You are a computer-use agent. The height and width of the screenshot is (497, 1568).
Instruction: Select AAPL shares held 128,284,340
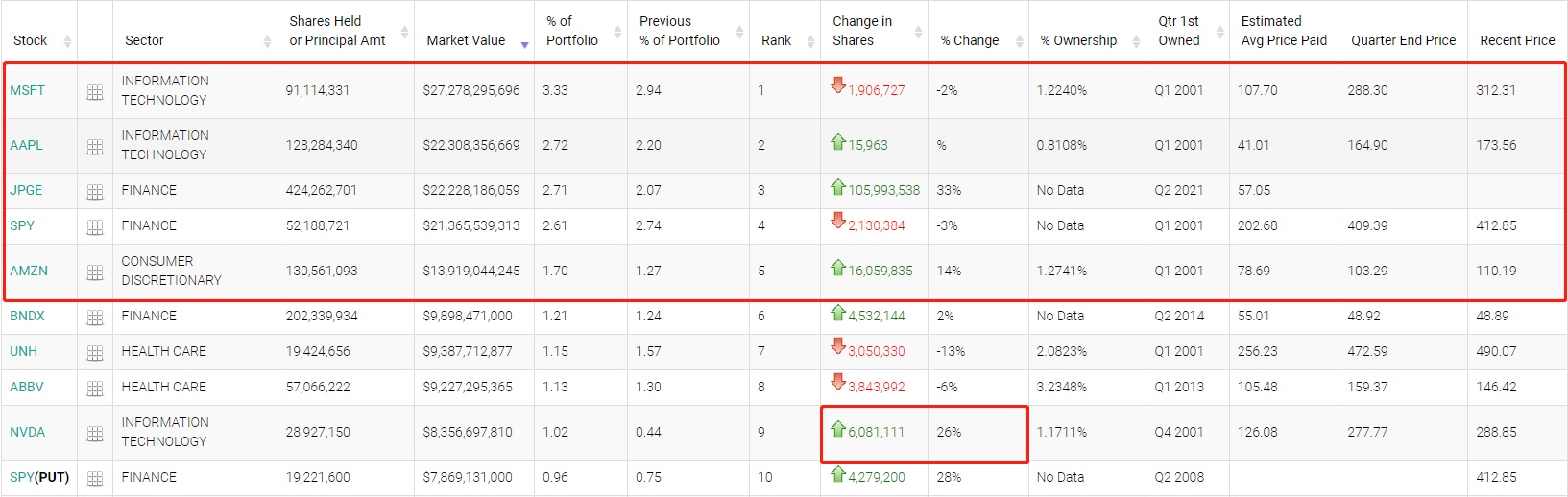coord(322,145)
